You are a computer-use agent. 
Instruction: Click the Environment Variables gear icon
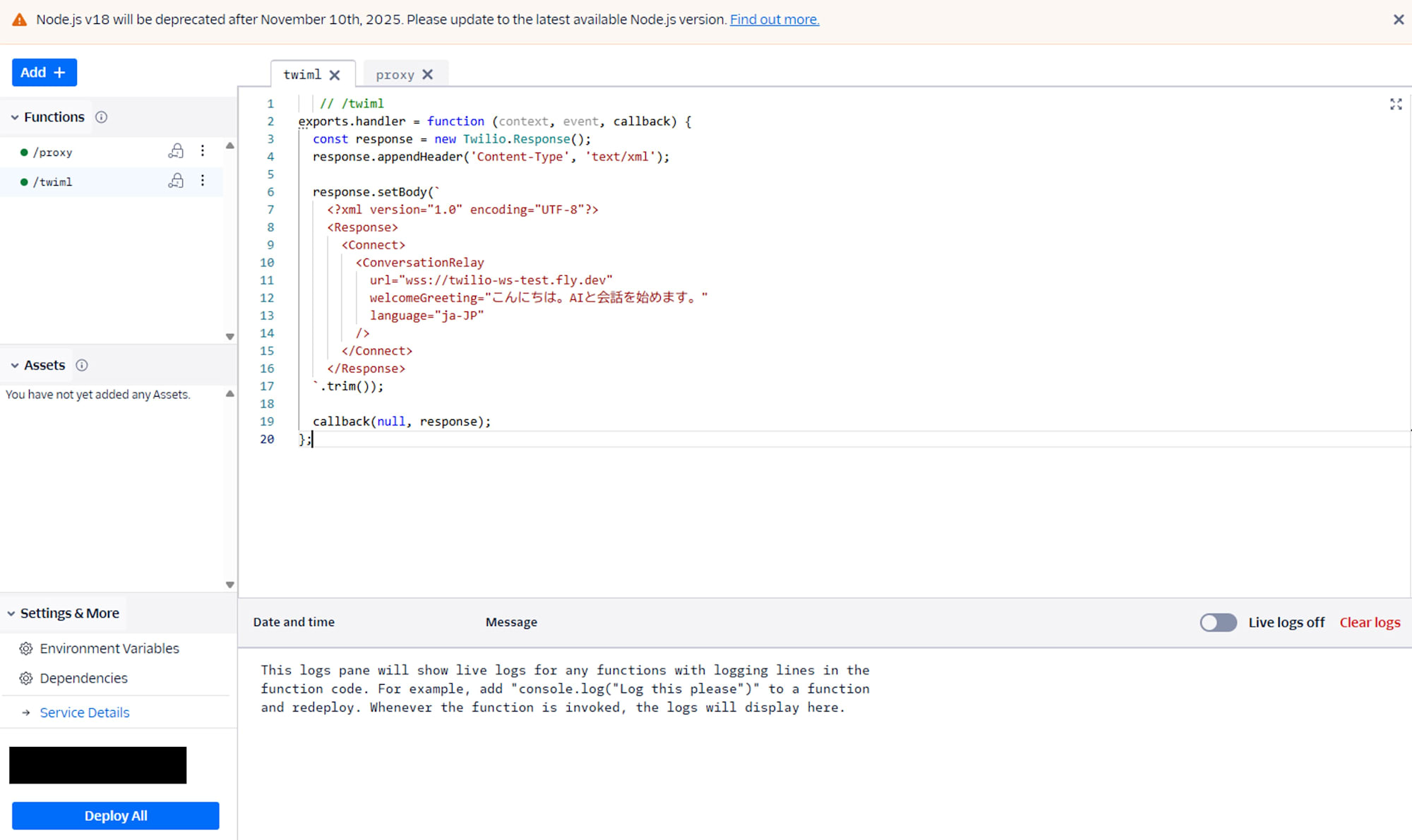pos(26,648)
